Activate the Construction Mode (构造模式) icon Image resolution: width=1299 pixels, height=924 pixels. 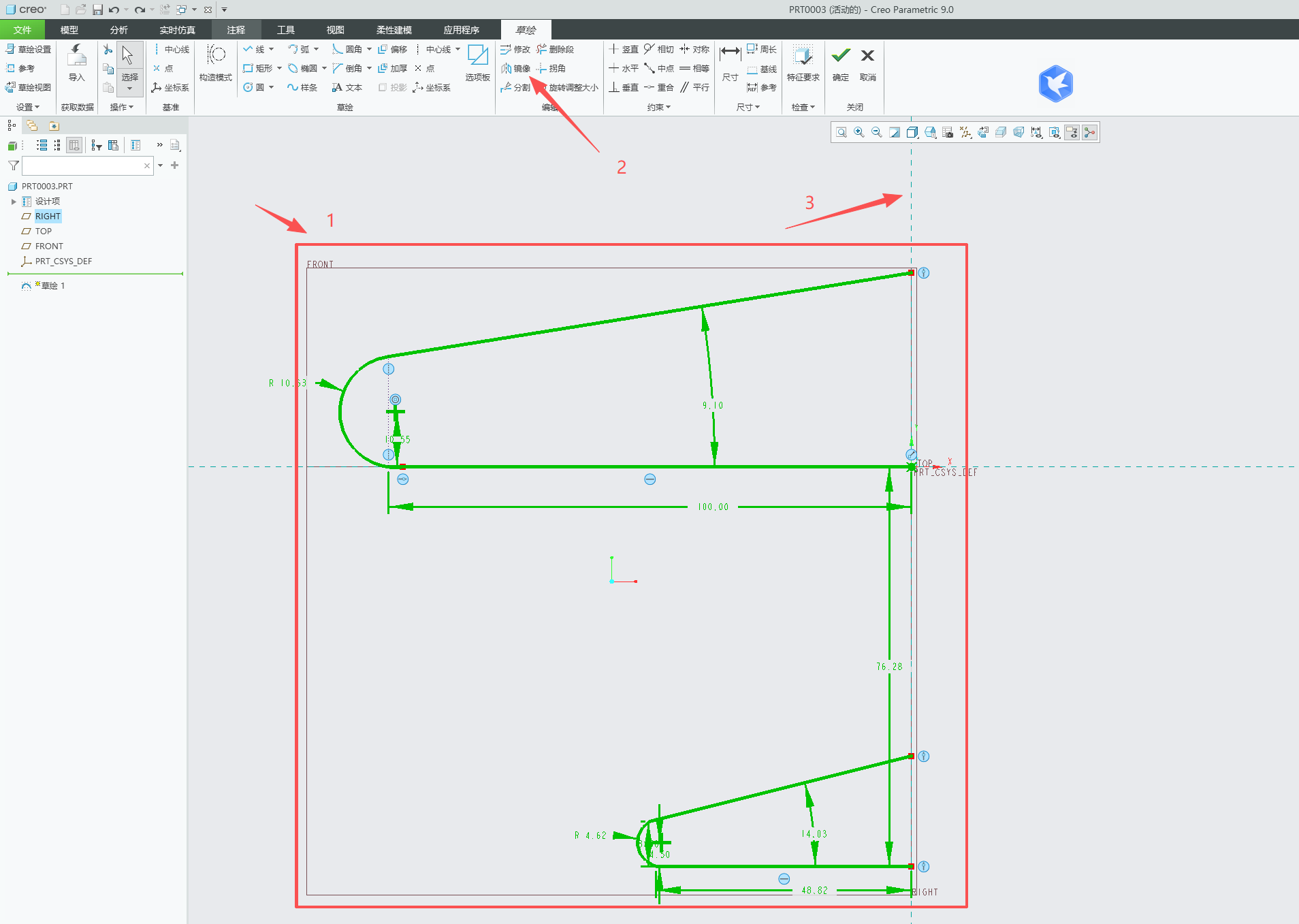click(x=216, y=63)
